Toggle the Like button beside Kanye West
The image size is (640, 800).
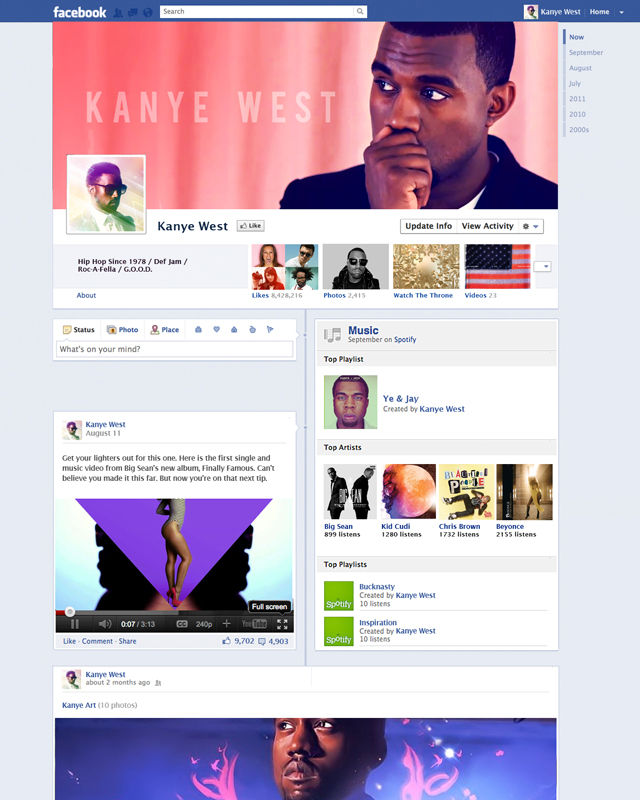(x=251, y=226)
